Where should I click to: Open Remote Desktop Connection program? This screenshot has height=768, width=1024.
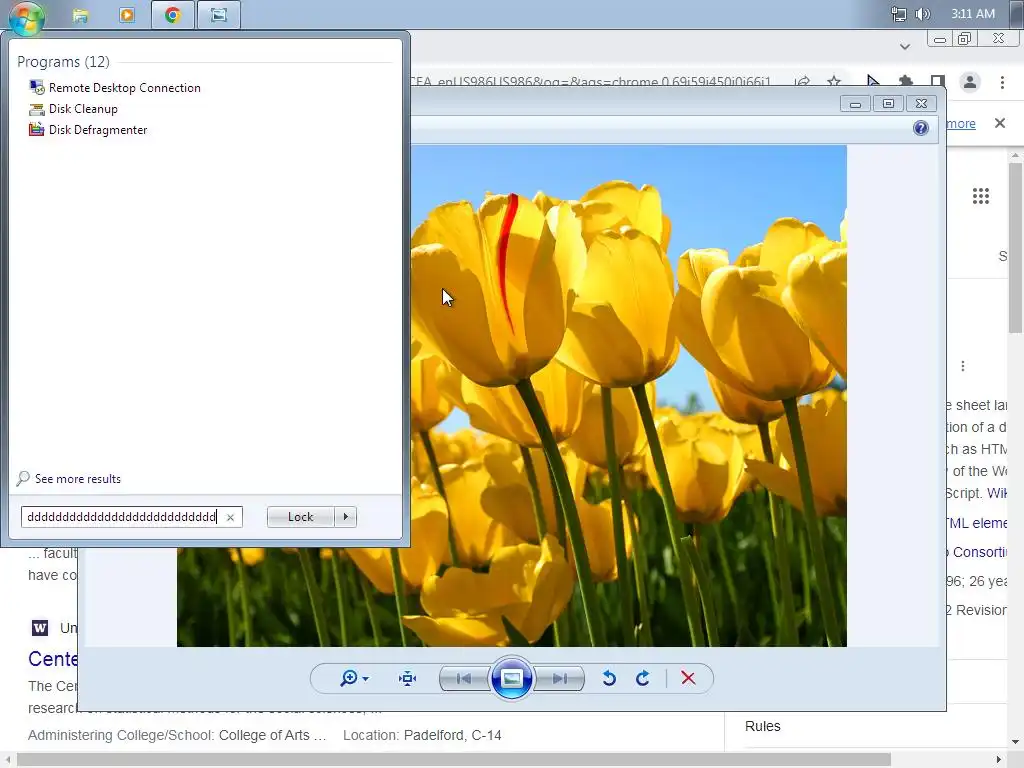click(115, 88)
